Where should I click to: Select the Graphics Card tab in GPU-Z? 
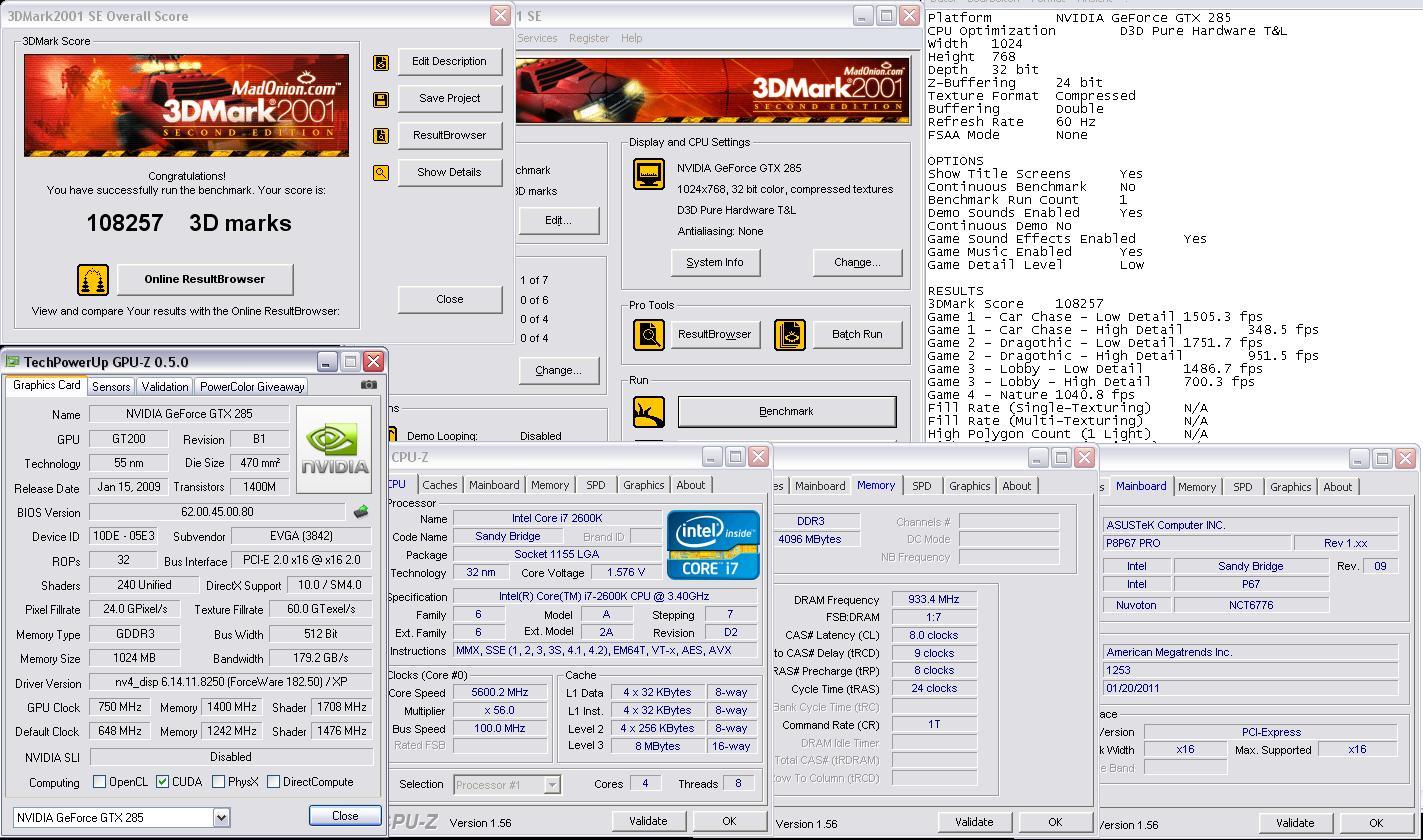pyautogui.click(x=47, y=385)
